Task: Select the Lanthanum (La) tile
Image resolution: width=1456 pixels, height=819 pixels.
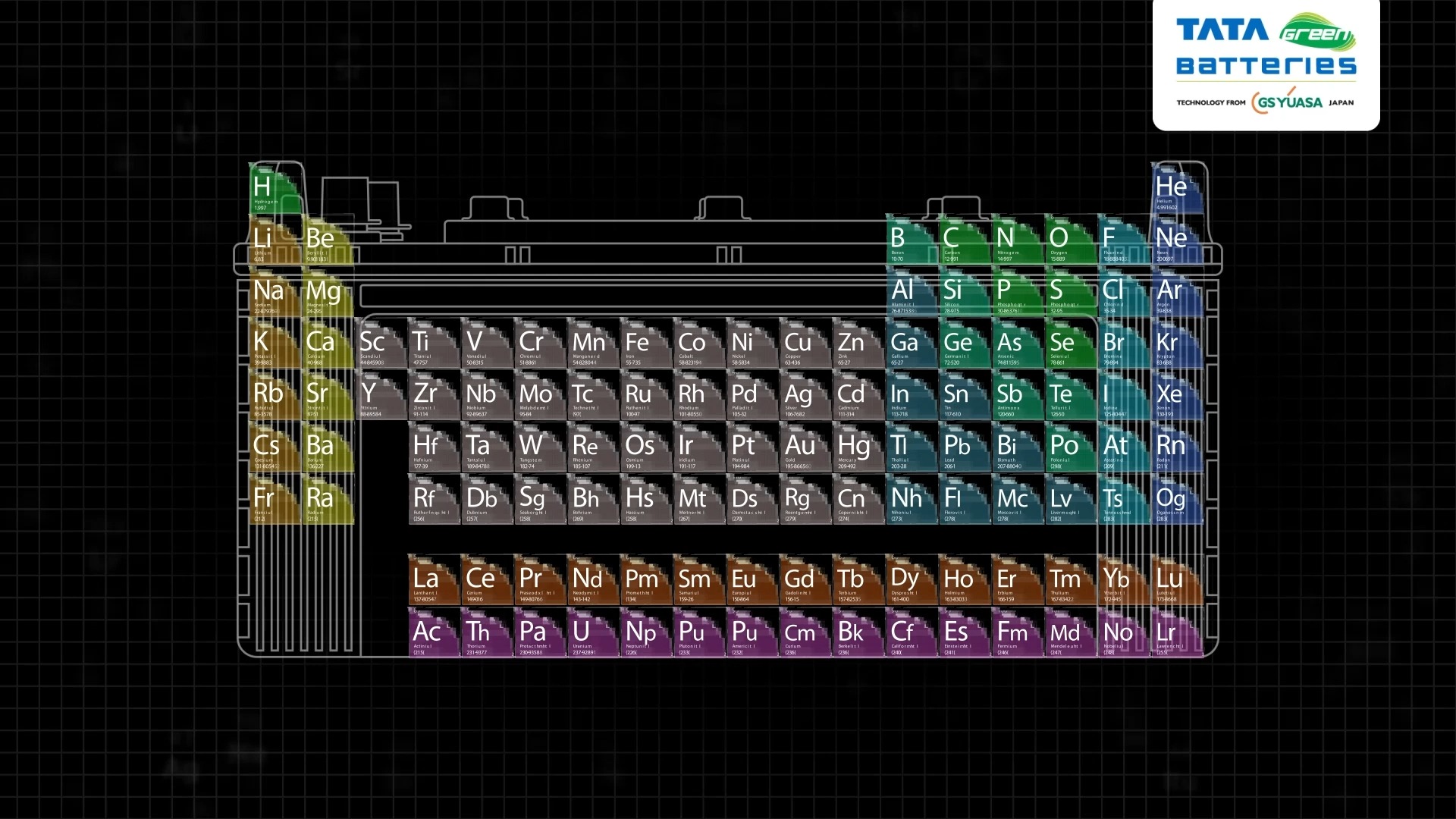Action: [x=435, y=579]
